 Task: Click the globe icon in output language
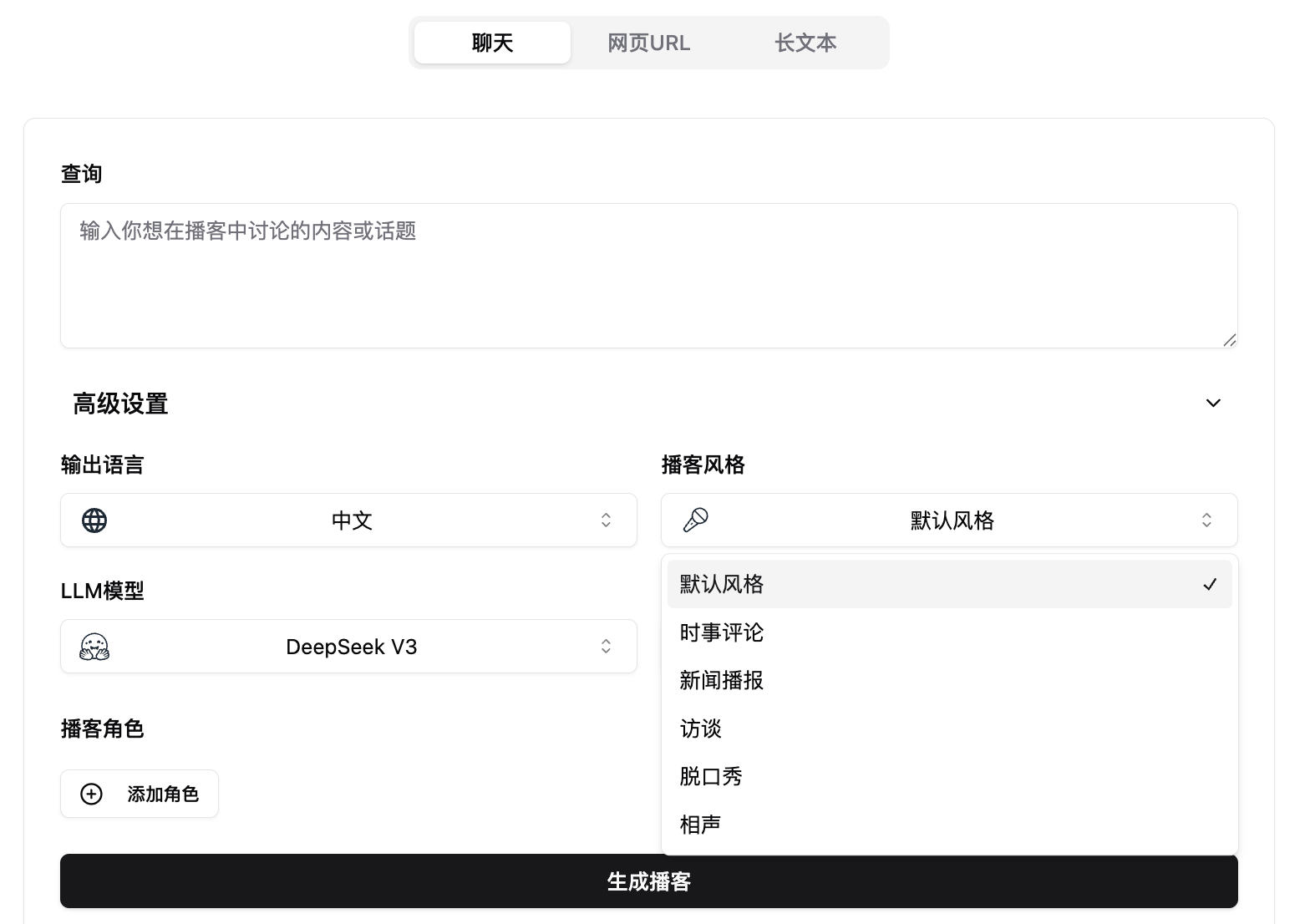click(94, 520)
